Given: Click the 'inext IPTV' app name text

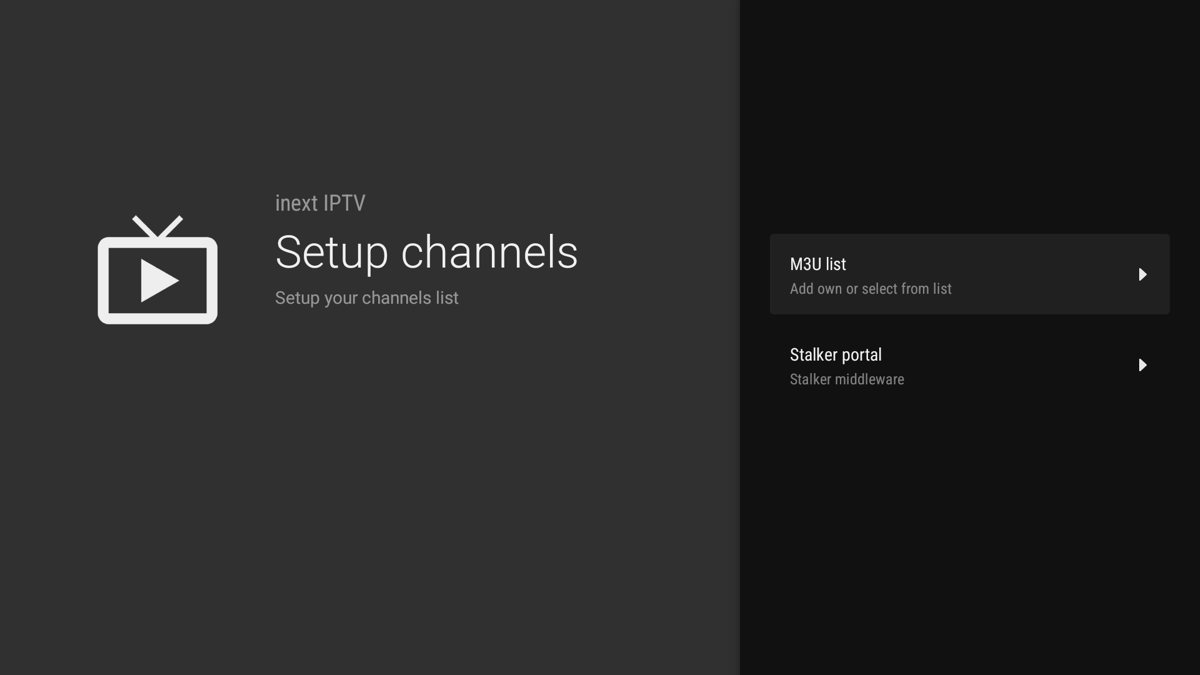Looking at the screenshot, I should click(x=320, y=203).
